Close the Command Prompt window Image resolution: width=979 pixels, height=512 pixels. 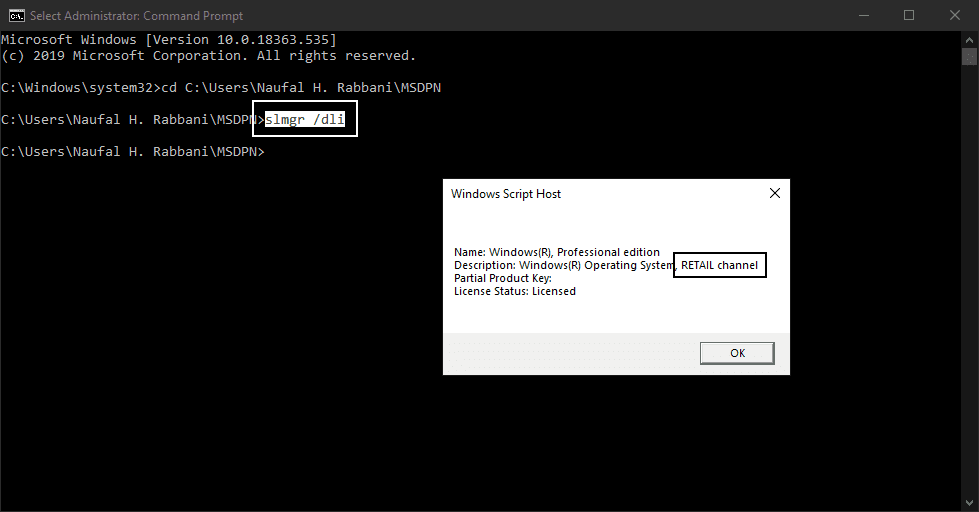[955, 16]
